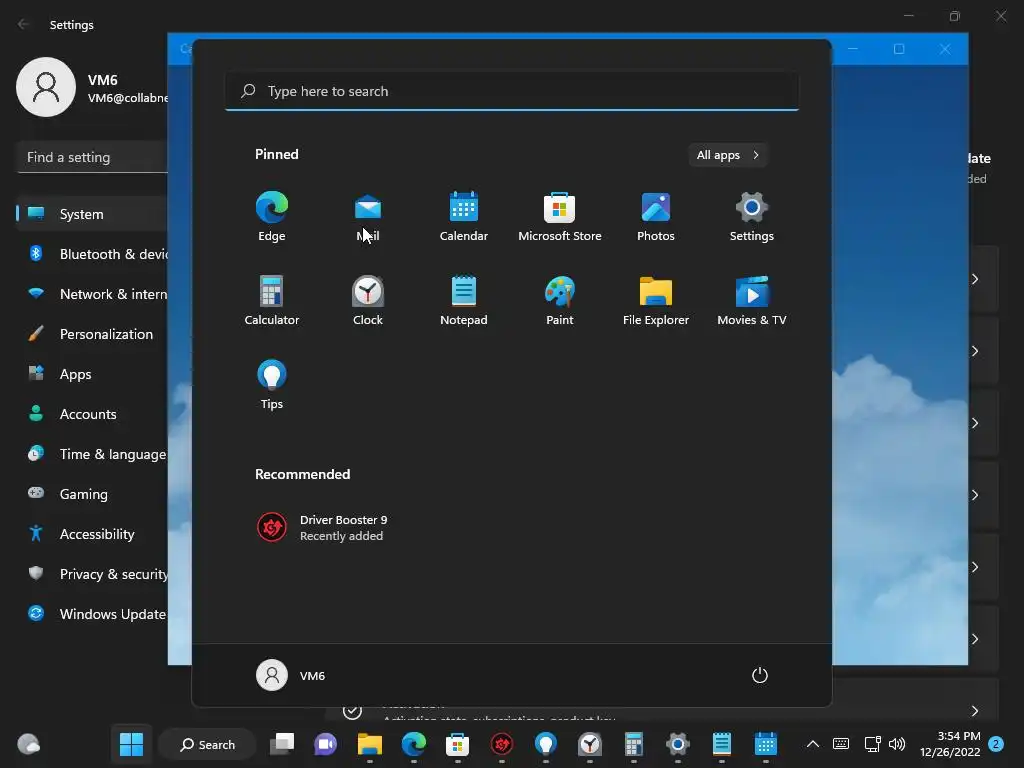The image size is (1024, 768).
Task: Switch to Calendar on taskbar
Action: pyautogui.click(x=765, y=744)
